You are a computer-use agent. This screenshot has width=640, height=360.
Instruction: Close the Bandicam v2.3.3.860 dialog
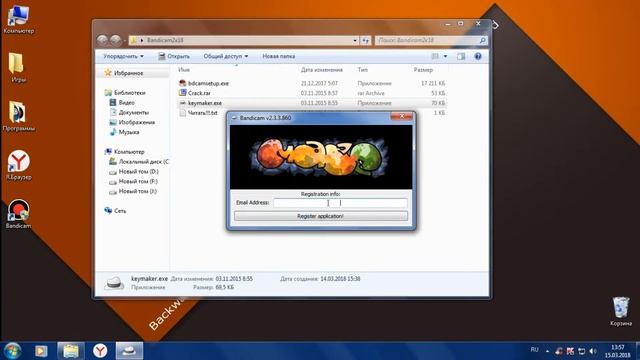coord(402,117)
